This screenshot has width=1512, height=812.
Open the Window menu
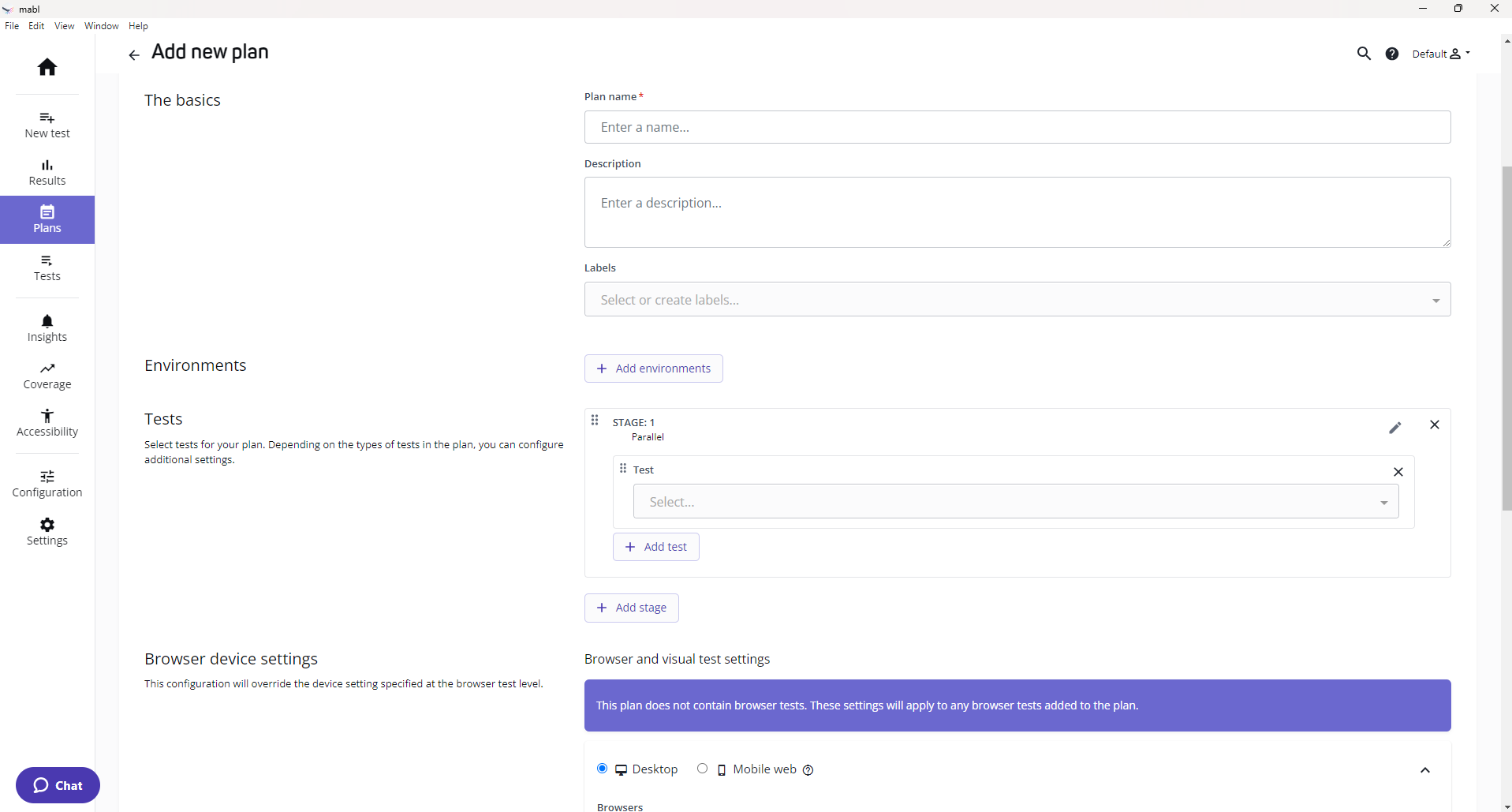(101, 25)
